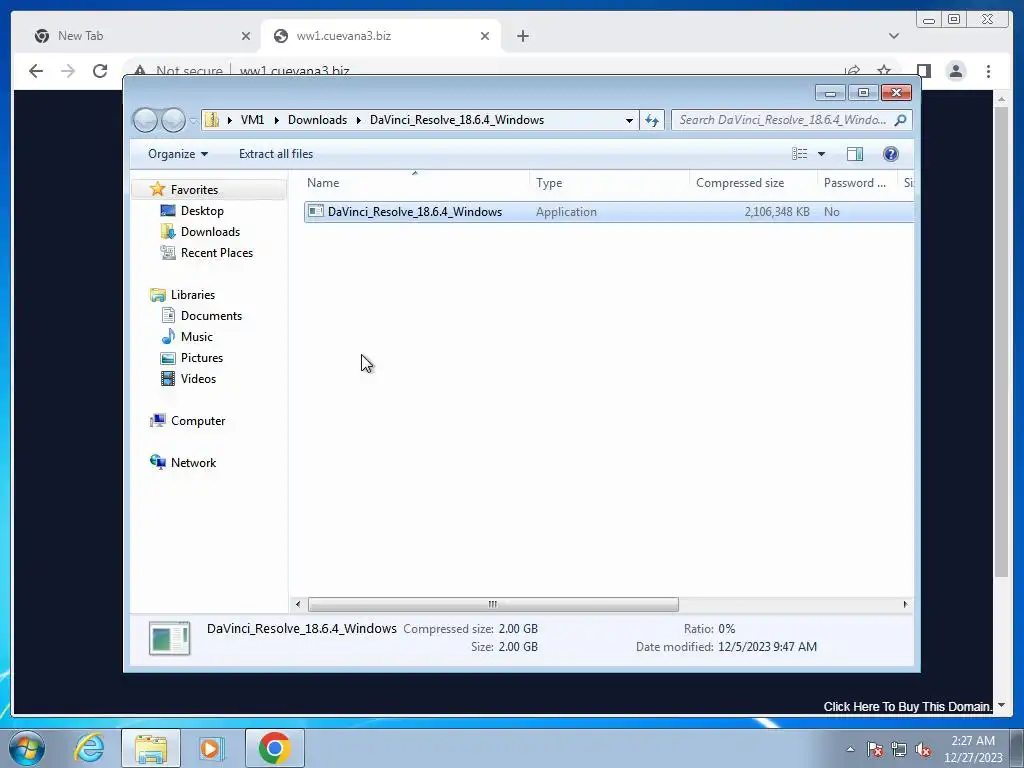Open the Windows Start menu
This screenshot has height=768, width=1024.
[27, 748]
